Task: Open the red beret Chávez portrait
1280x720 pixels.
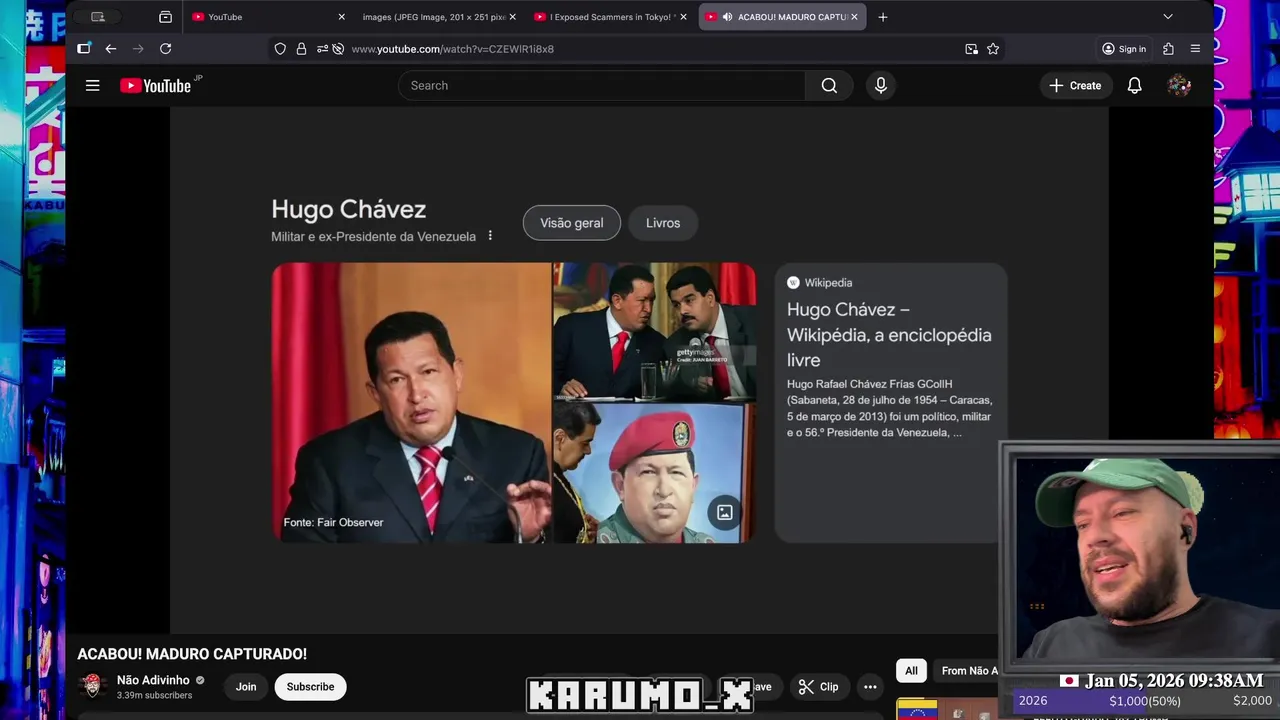Action: tap(654, 474)
